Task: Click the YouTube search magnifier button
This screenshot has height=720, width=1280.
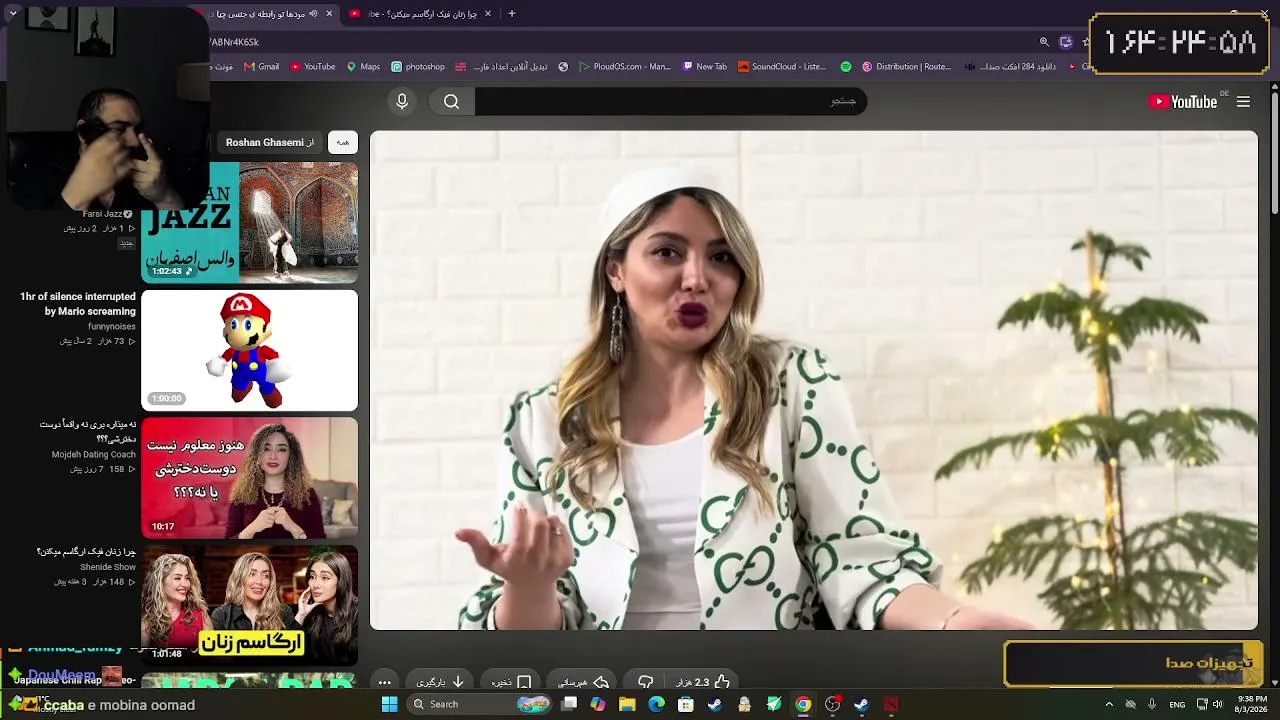Action: click(x=452, y=101)
